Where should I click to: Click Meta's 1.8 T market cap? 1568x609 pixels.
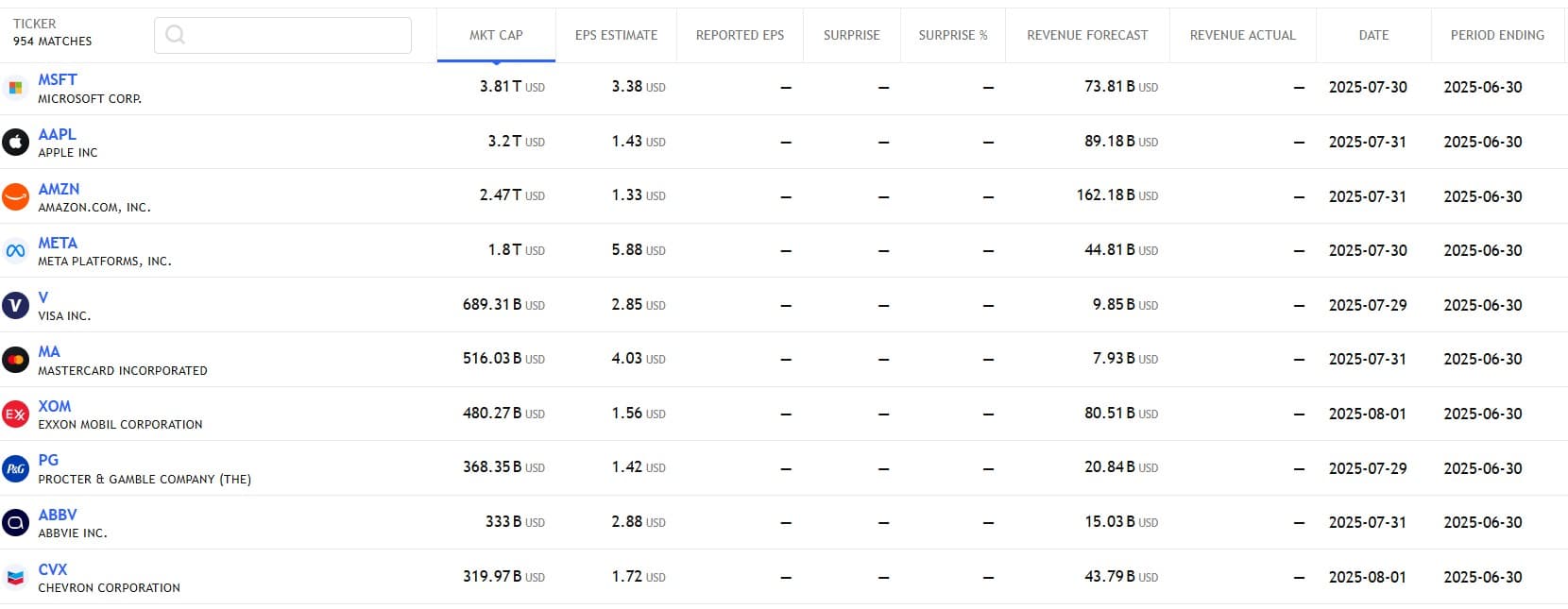(x=516, y=250)
